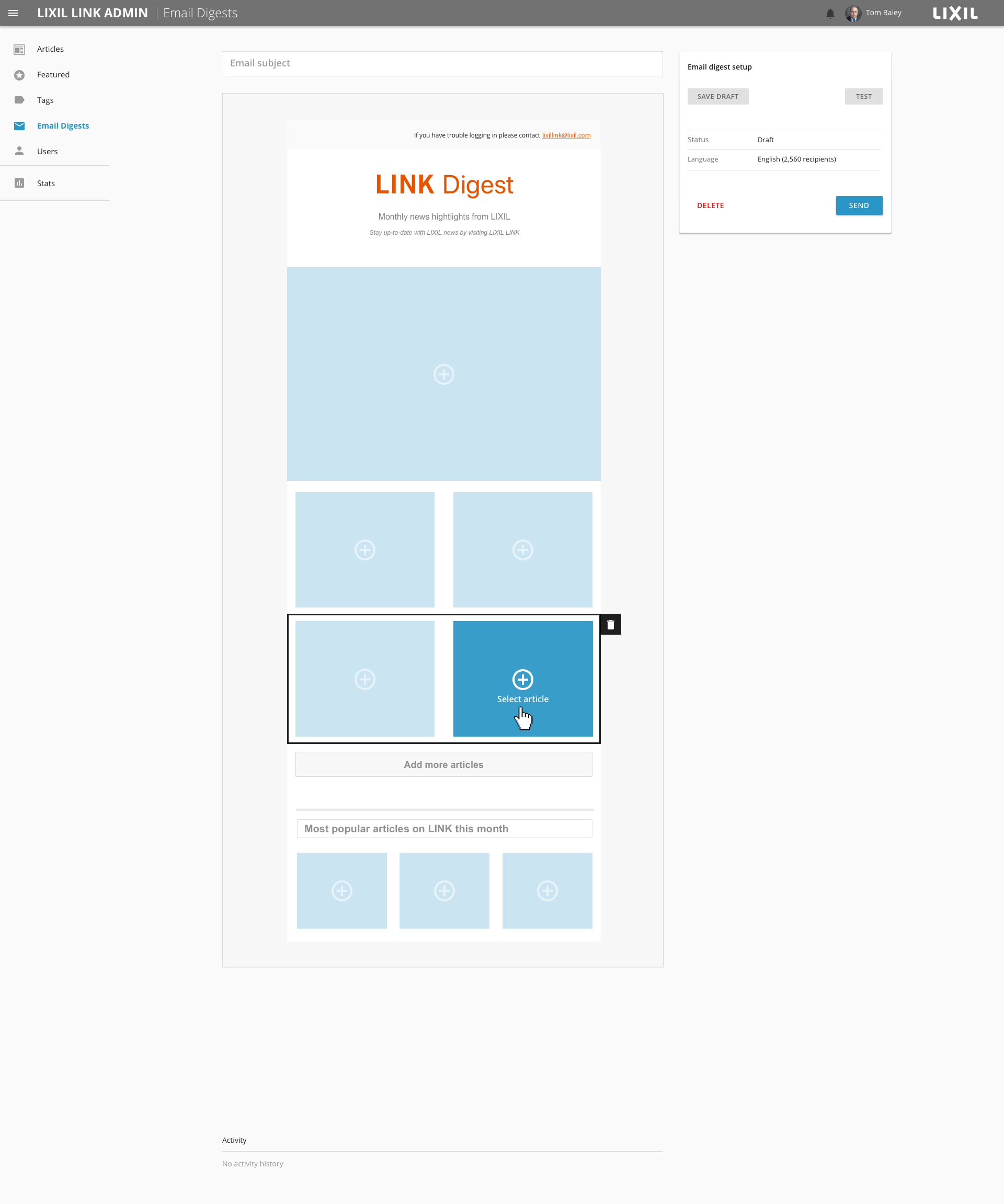Image resolution: width=1004 pixels, height=1204 pixels.
Task: Click the LIXIL LINK ADMIN title
Action: coord(93,13)
